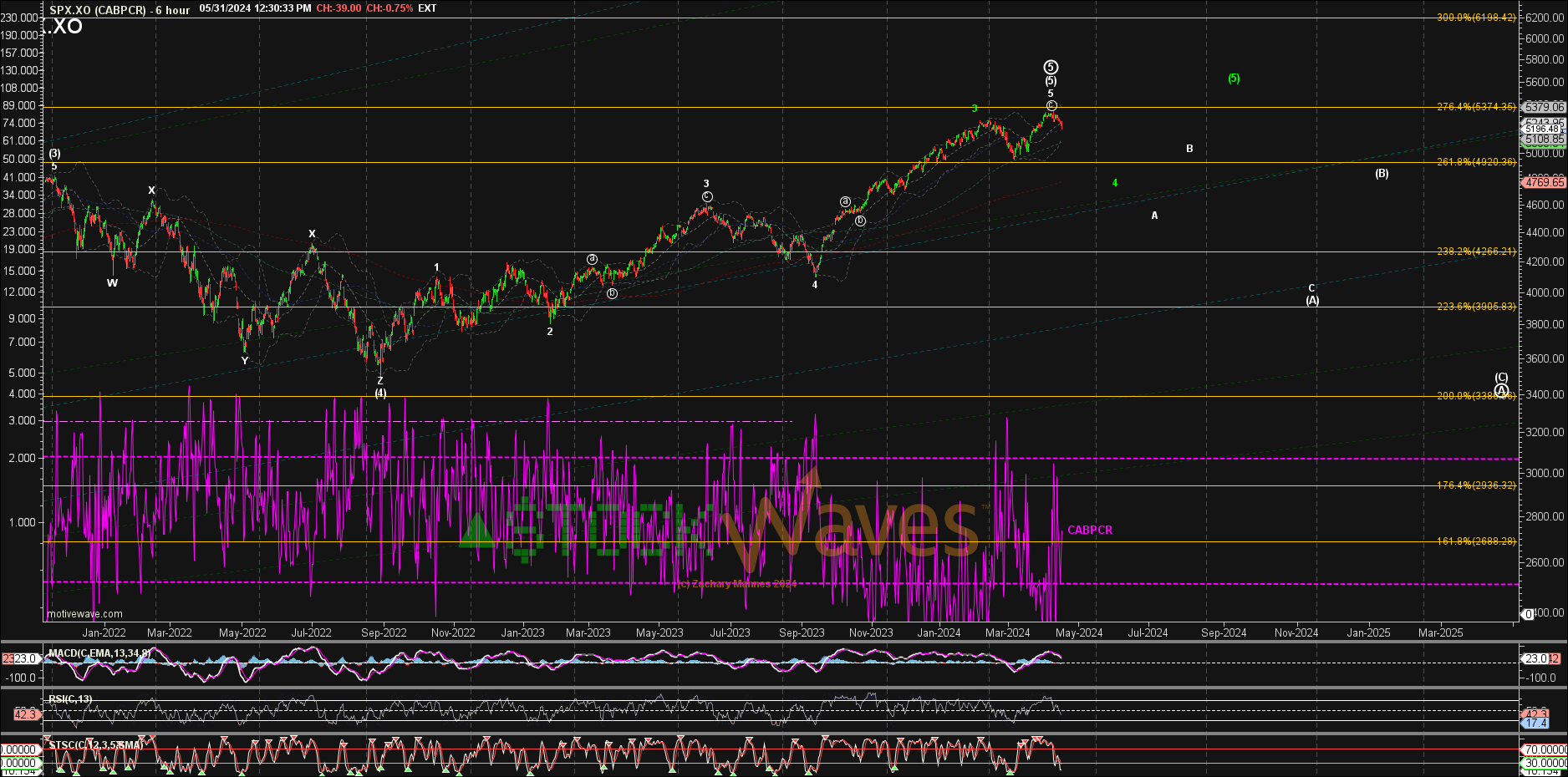Select the green (5) projected wave label

1234,79
